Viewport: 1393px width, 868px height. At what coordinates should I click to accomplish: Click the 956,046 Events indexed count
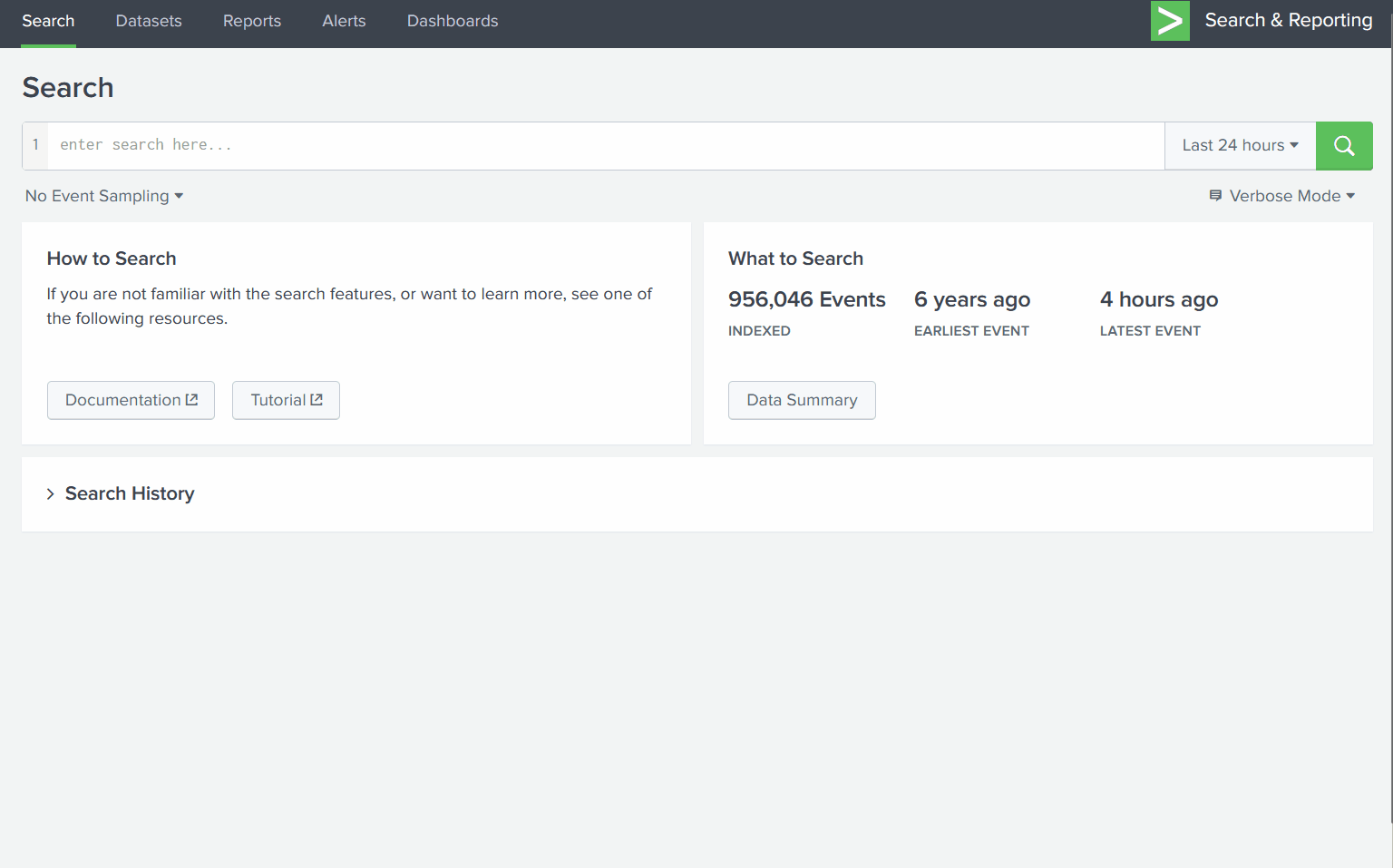click(806, 299)
